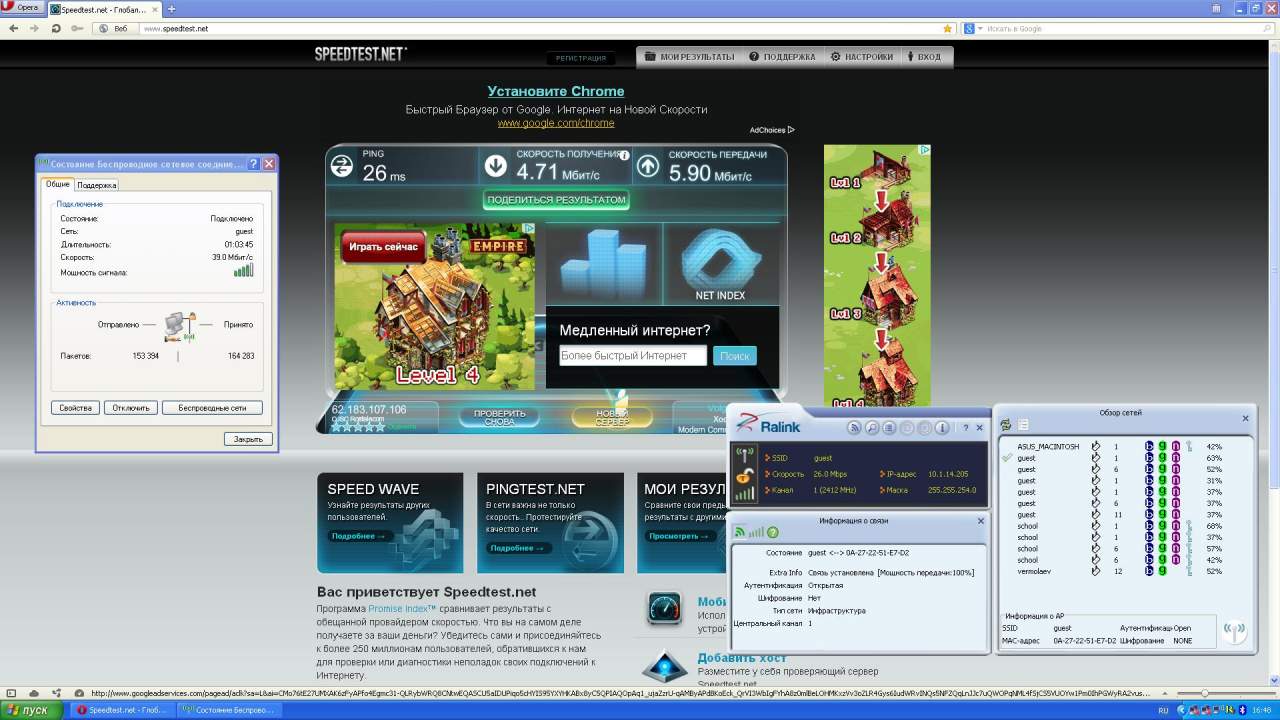Click the connect antenna icon in Обзор сетей
The height and width of the screenshot is (720, 1280).
click(1235, 632)
